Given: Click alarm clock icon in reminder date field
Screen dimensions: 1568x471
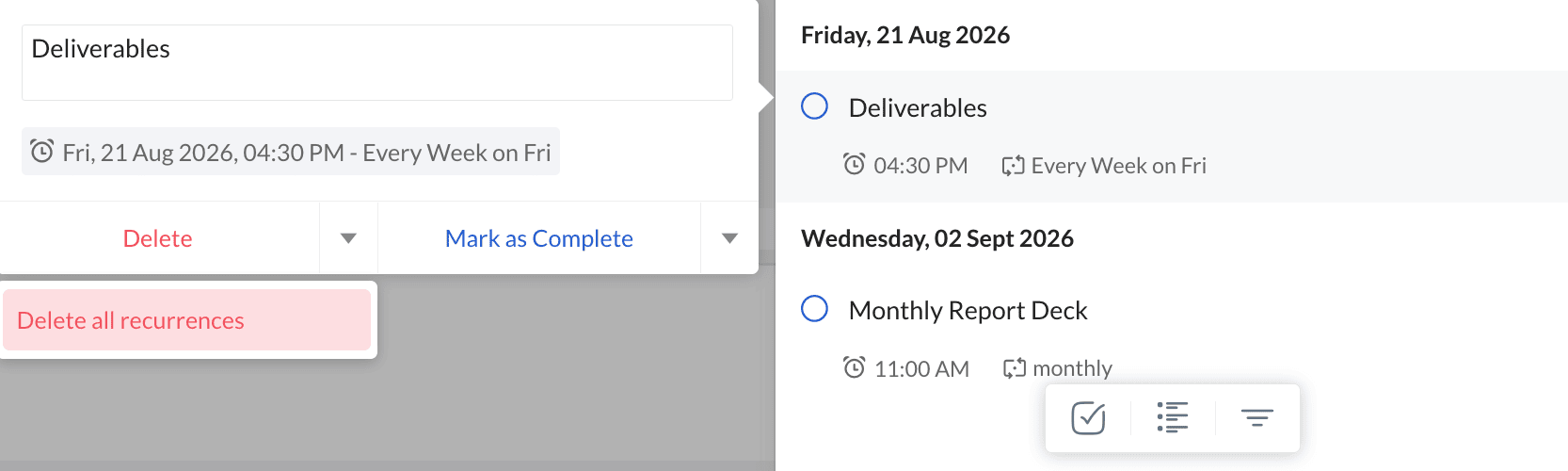Looking at the screenshot, I should pos(42,152).
